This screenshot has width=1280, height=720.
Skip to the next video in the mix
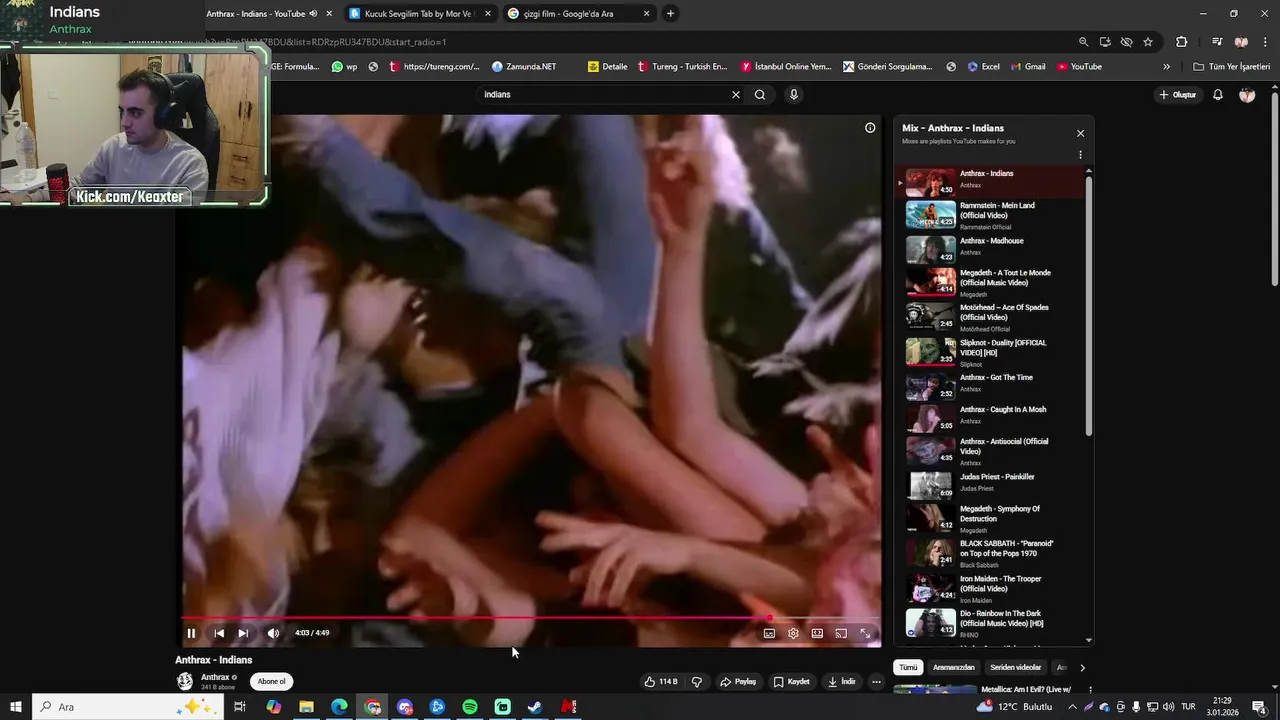point(243,633)
